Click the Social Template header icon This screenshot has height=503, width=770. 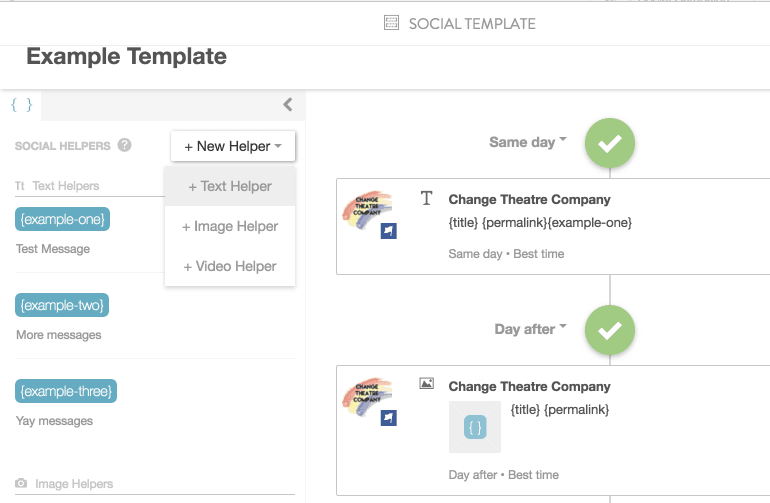point(392,24)
